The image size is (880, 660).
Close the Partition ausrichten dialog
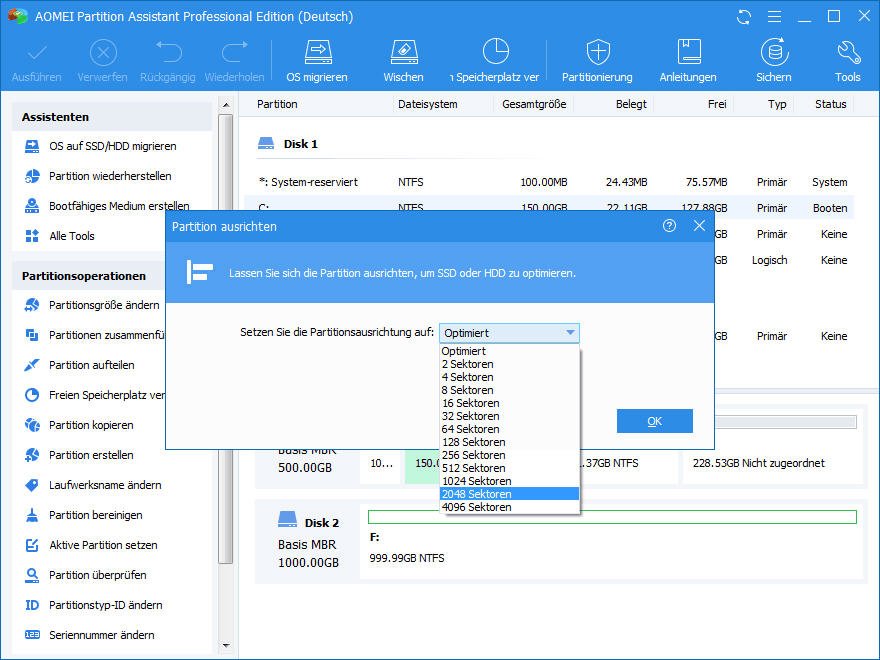[x=699, y=226]
